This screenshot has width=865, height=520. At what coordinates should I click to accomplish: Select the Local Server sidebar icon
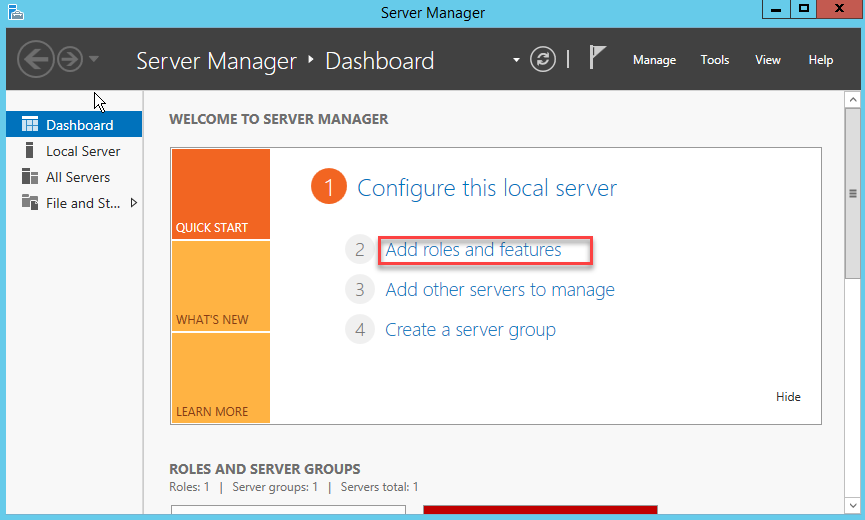tap(30, 151)
